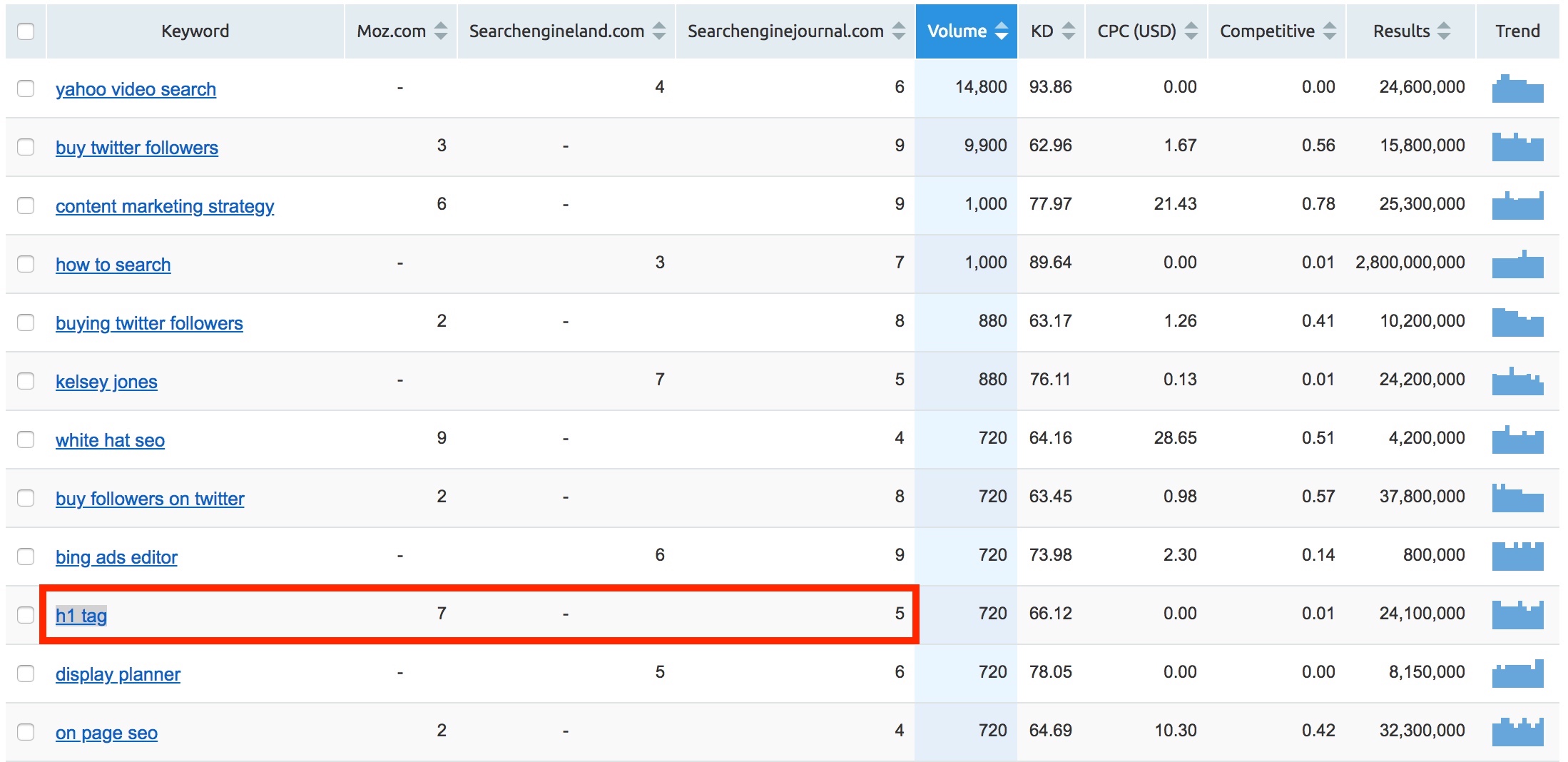Click the Volume value 14,800 cell
The image size is (1568, 762).
[980, 87]
